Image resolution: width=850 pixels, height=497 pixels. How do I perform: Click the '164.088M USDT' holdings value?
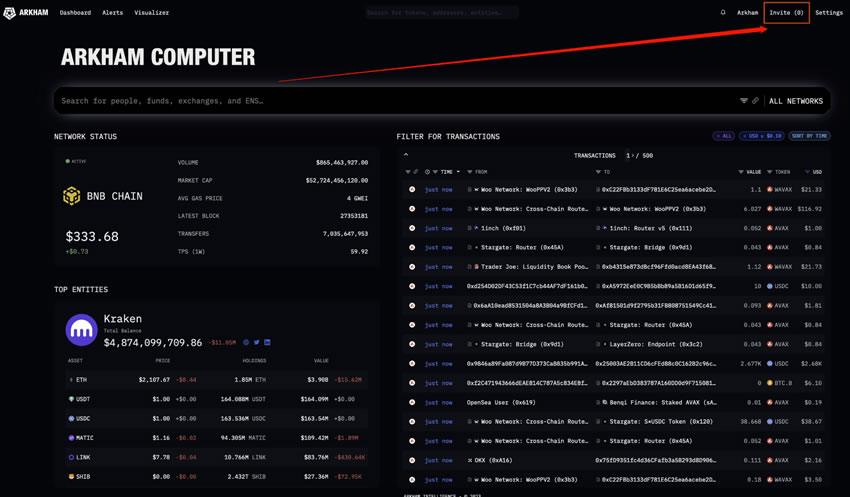(x=243, y=399)
